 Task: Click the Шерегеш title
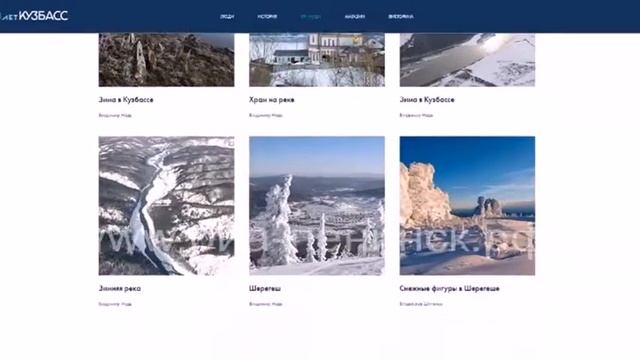[265, 288]
